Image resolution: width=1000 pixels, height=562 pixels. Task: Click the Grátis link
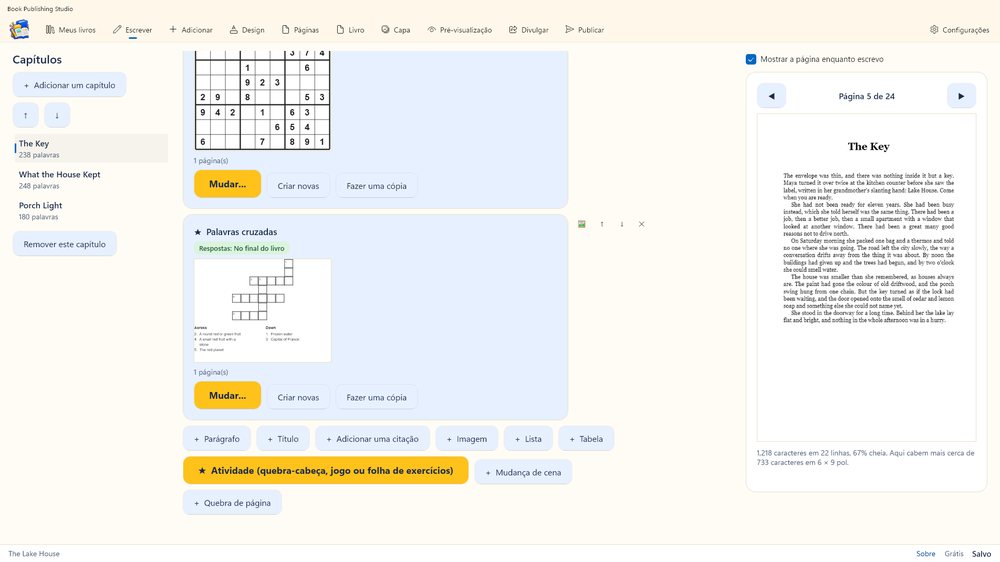(x=954, y=554)
